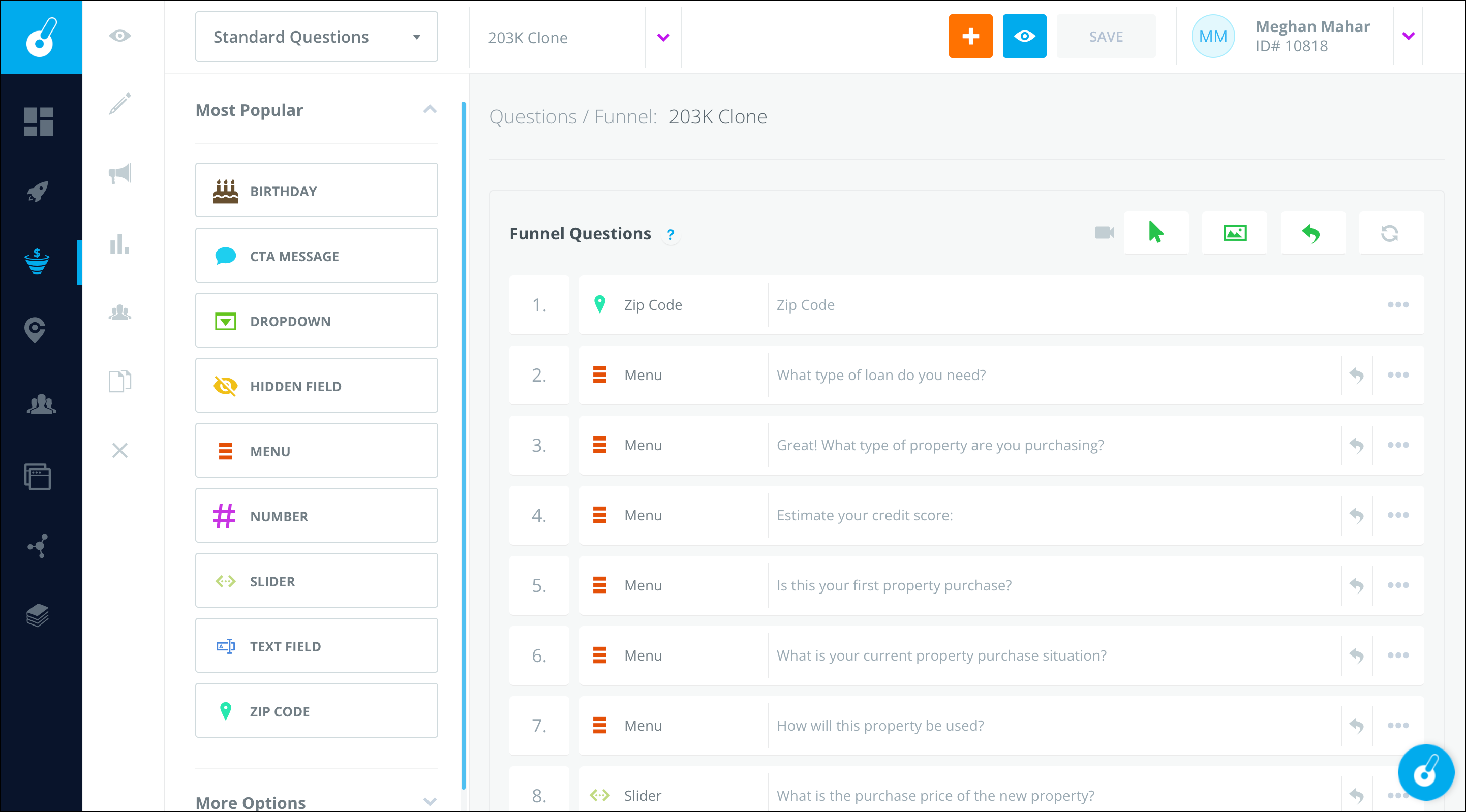Click the green reply arrow toolbar button
This screenshot has width=1466, height=812.
pos(1312,233)
